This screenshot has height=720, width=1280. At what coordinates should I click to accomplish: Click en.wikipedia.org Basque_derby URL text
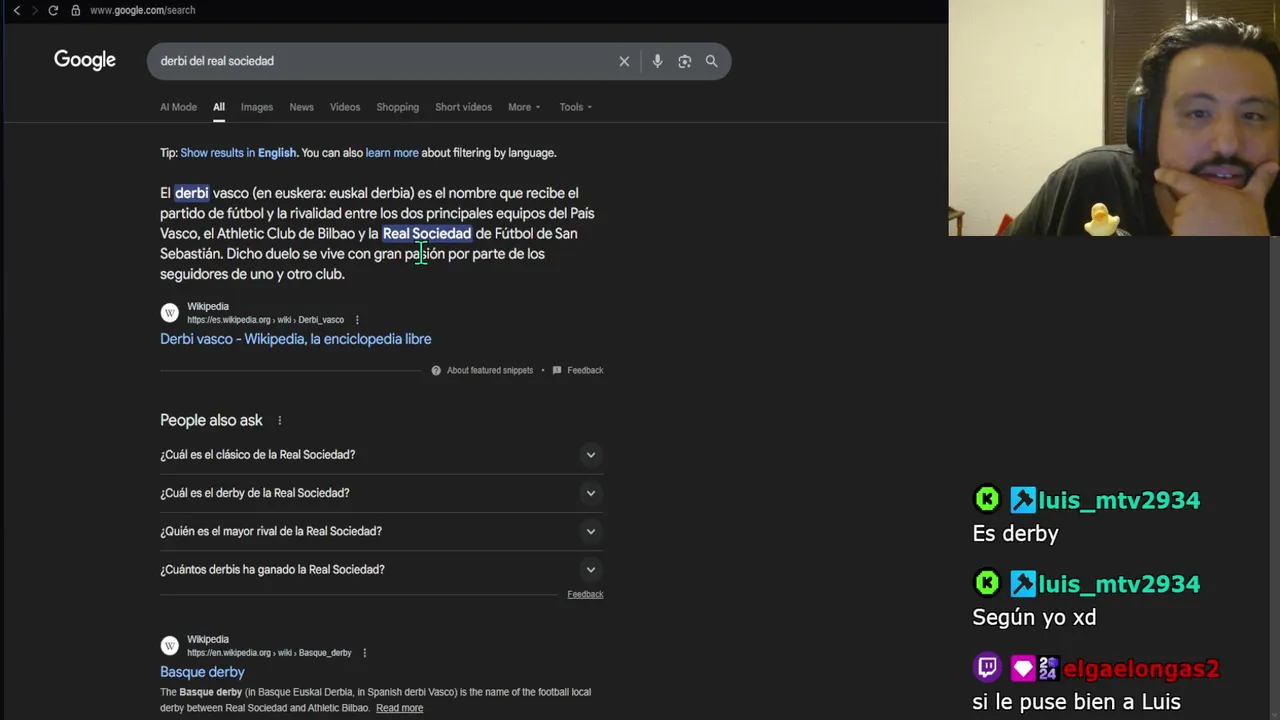tap(269, 653)
